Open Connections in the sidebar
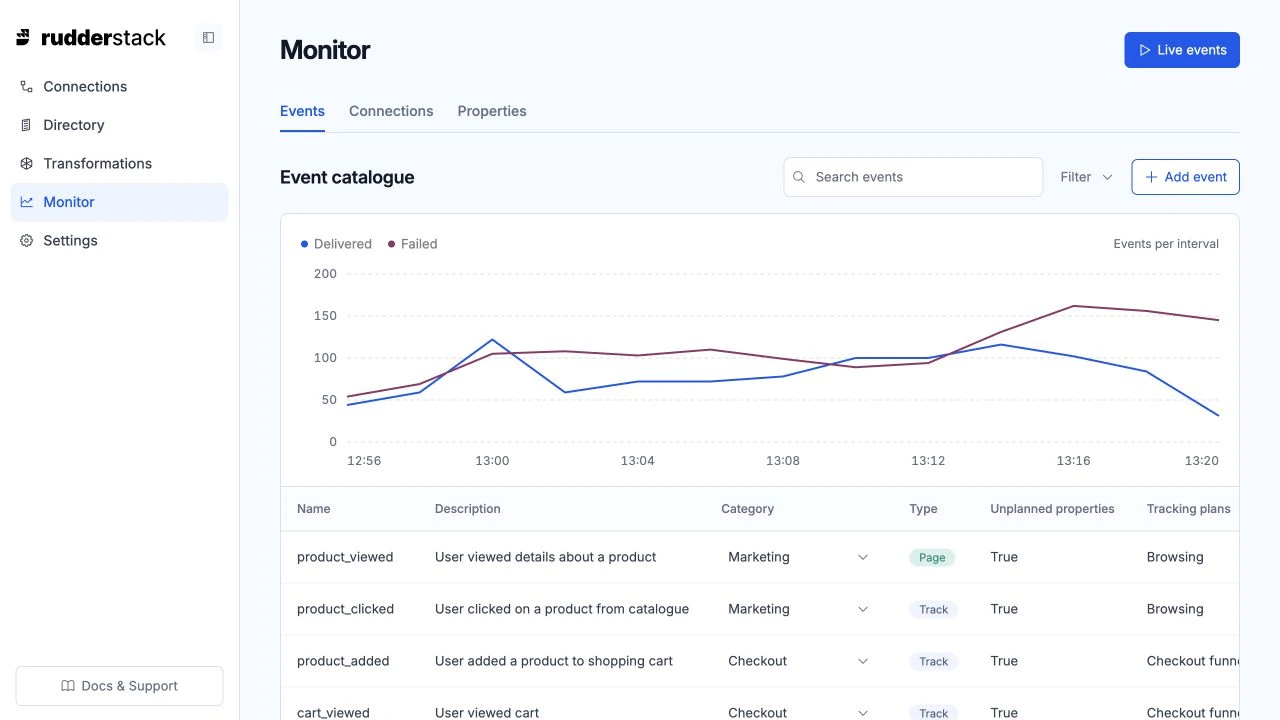Screen dimensions: 1280x720 coord(119,87)
